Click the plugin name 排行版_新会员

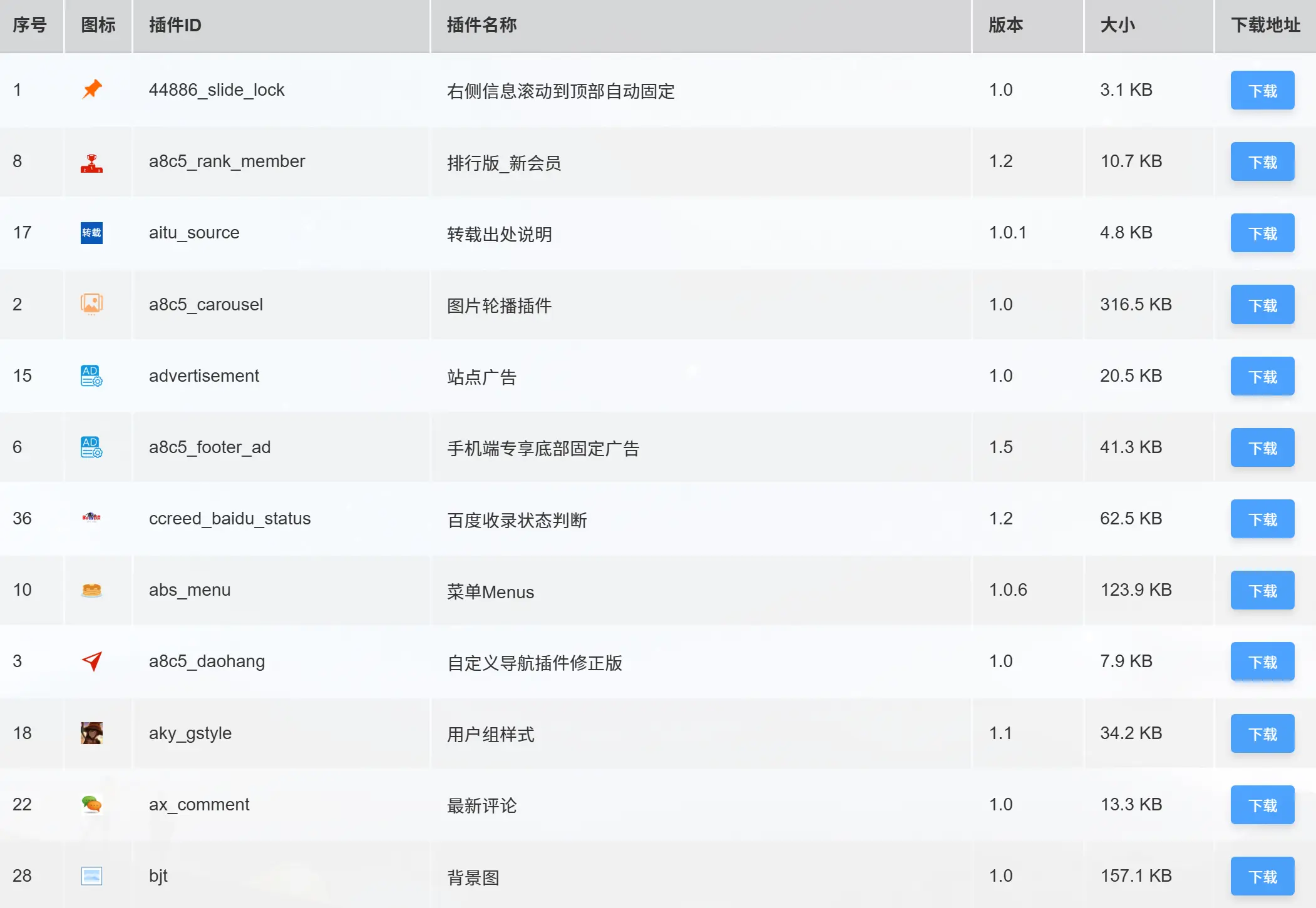[504, 163]
